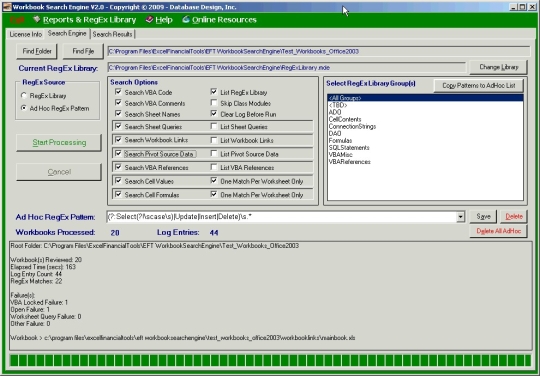Image resolution: width=540 pixels, height=376 pixels.
Task: Click the folder path field
Action: coord(319,51)
